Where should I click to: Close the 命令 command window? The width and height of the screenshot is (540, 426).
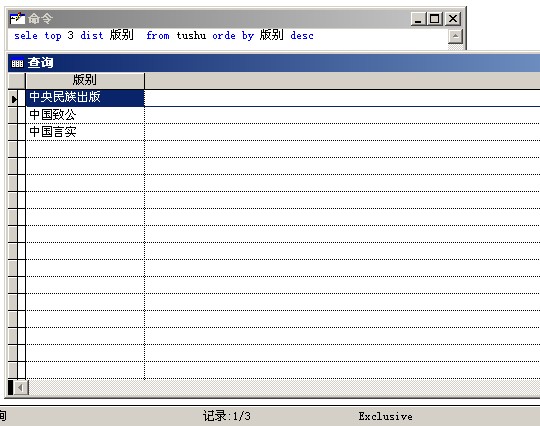point(453,19)
